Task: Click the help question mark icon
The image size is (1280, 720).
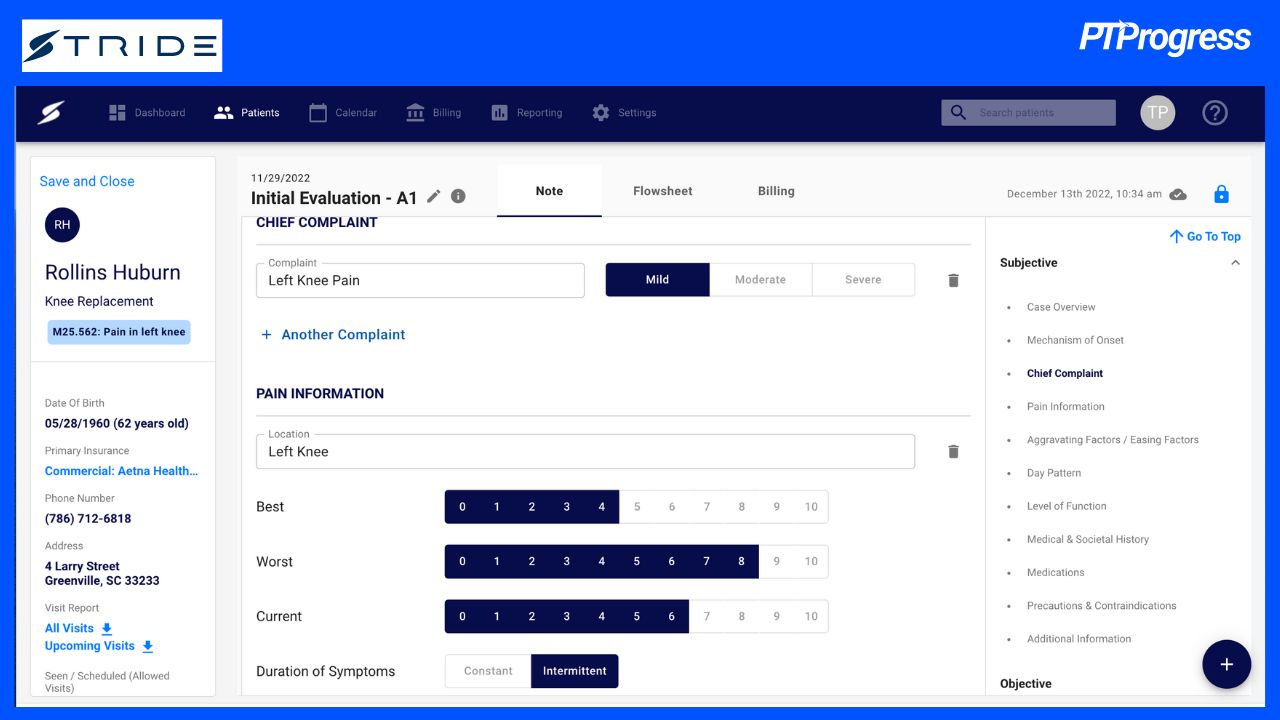Action: (1215, 112)
